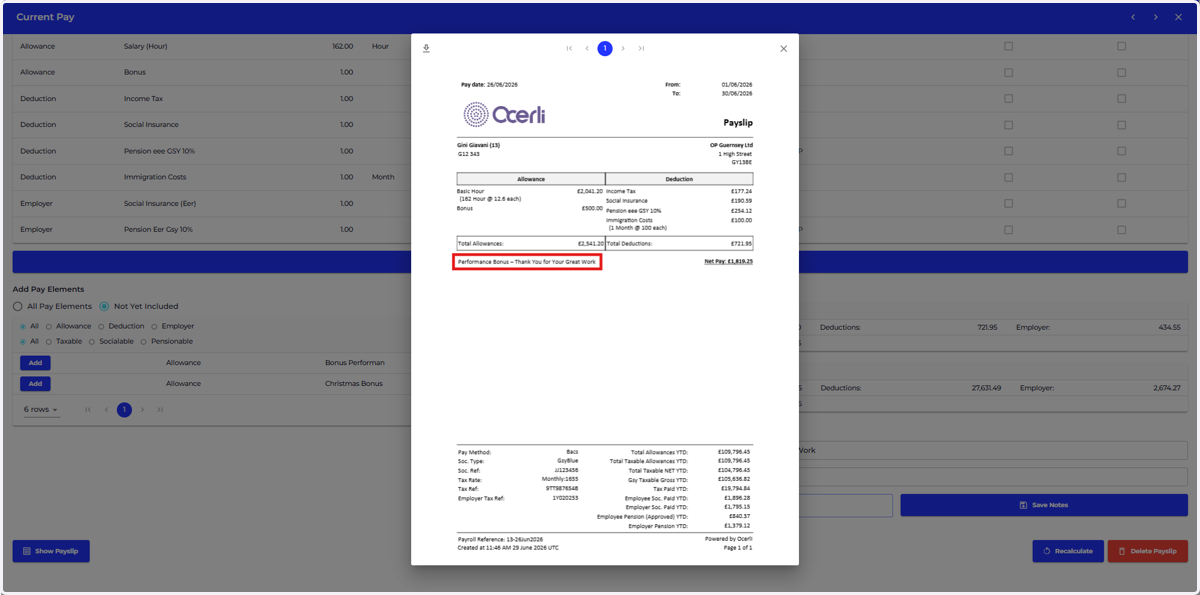Open the 6 rows page size dropdown

coord(41,409)
